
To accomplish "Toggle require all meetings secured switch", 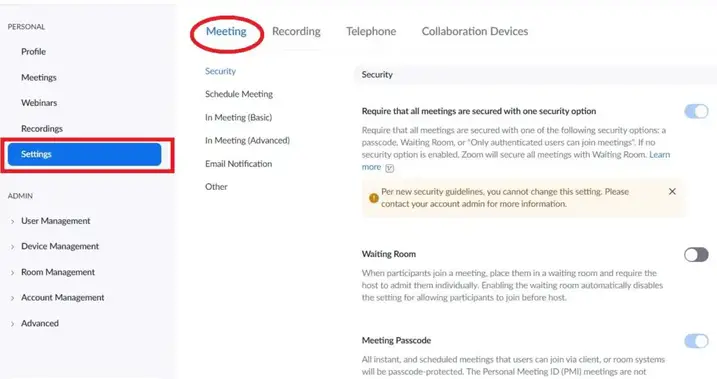I will click(696, 111).
